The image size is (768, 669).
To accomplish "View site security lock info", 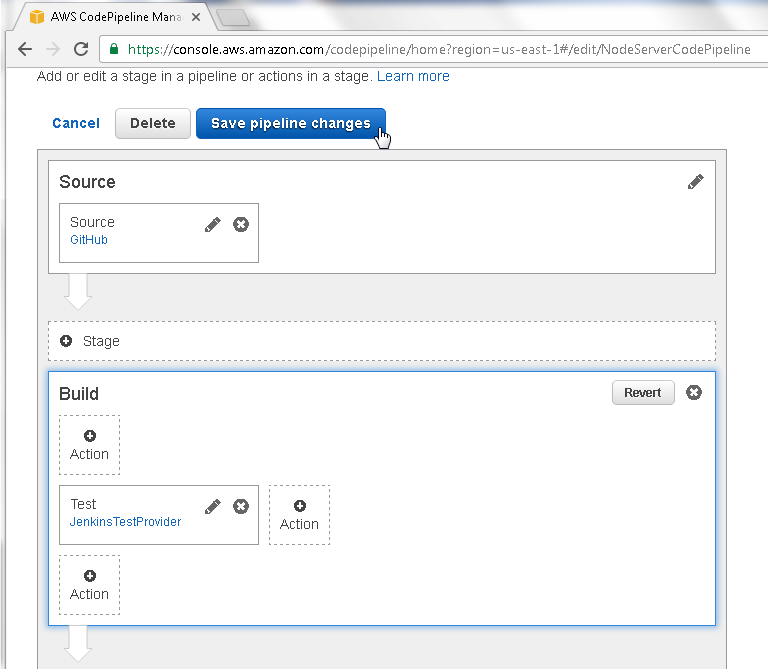I will click(x=114, y=49).
